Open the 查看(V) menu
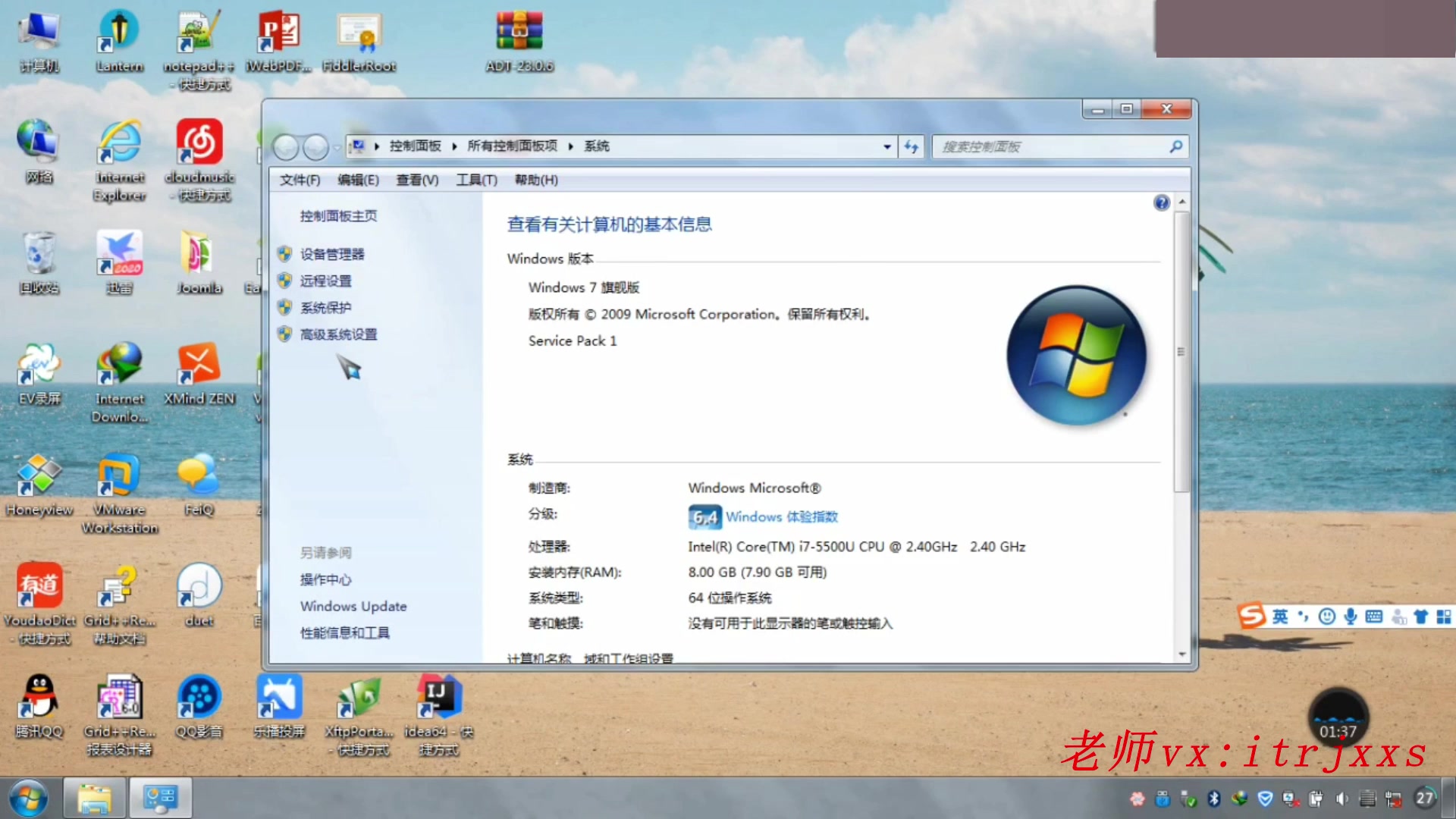Image resolution: width=1456 pixels, height=819 pixels. point(417,180)
